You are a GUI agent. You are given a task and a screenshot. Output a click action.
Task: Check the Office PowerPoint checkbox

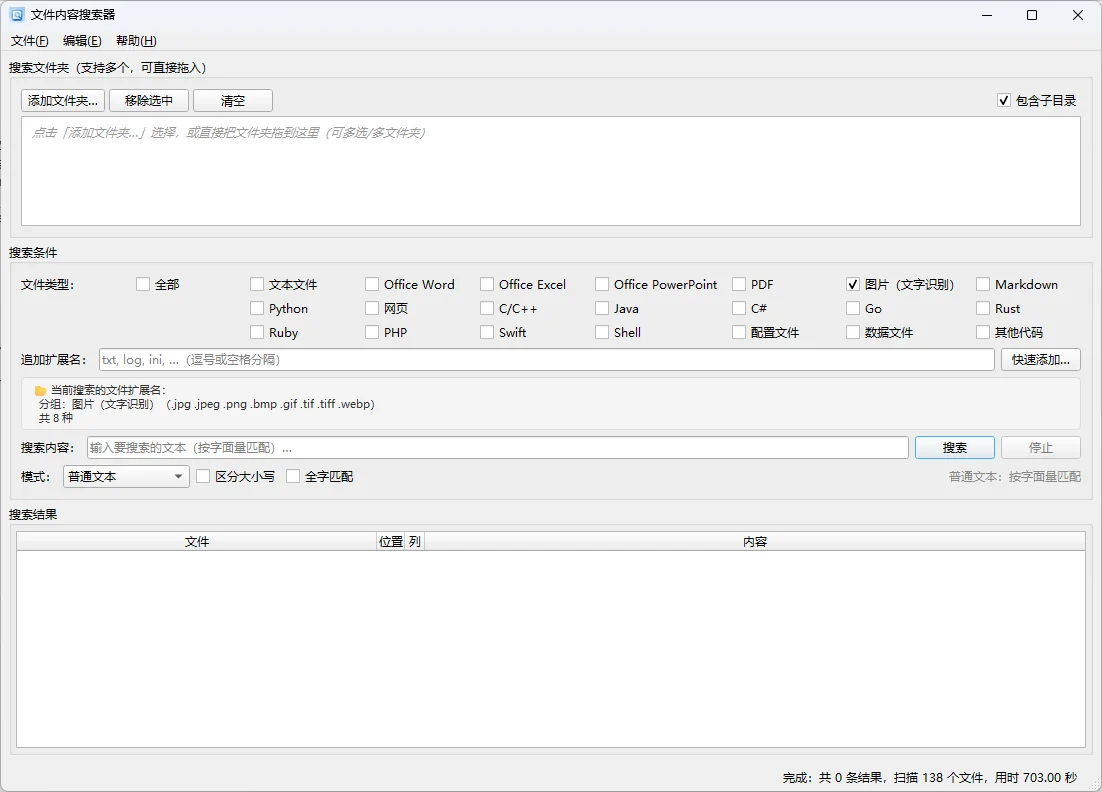pyautogui.click(x=602, y=284)
